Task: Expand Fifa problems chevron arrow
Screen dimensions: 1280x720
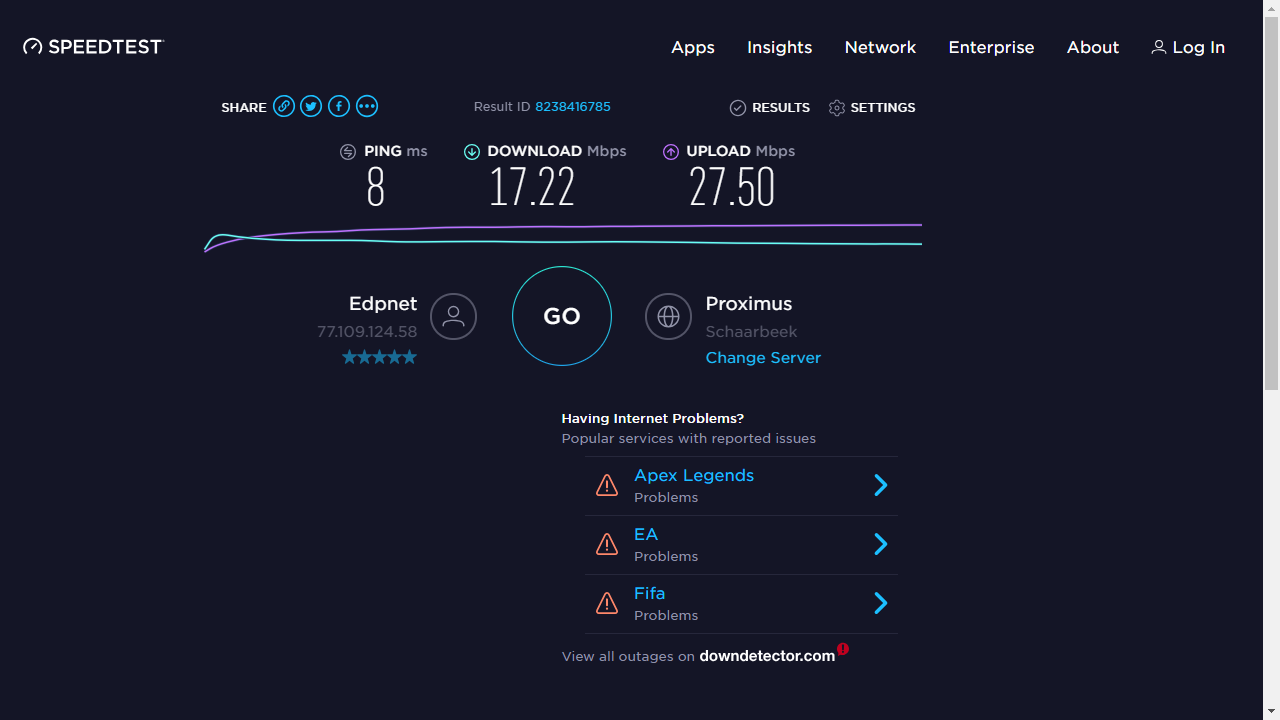Action: click(881, 603)
